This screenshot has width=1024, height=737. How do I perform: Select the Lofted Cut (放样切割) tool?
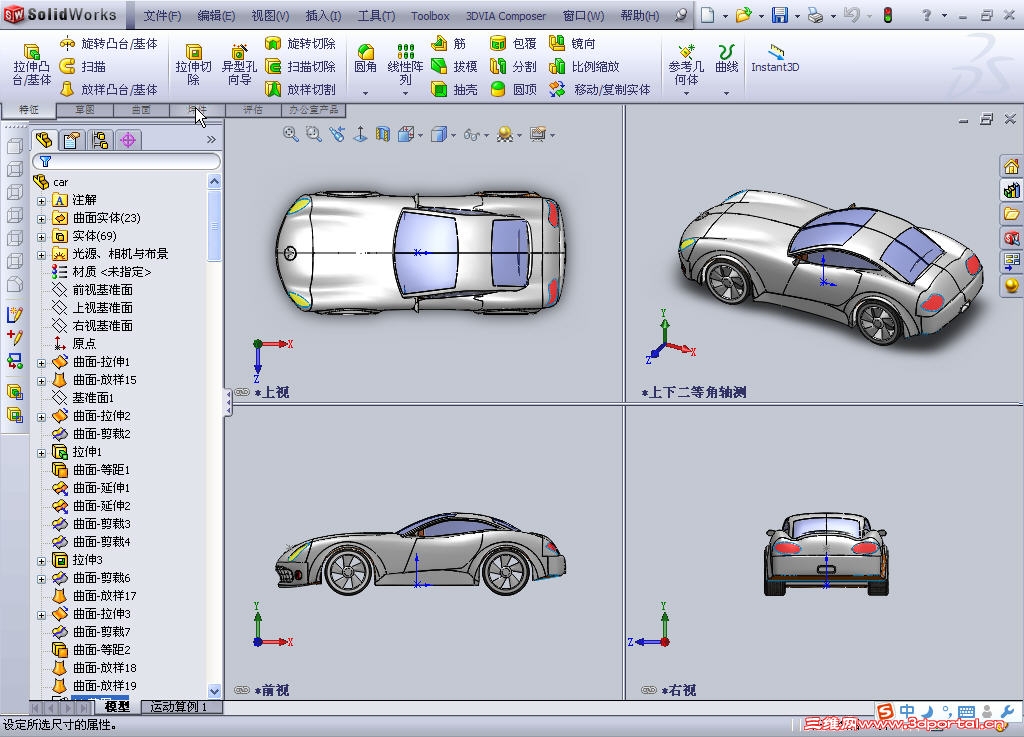coord(300,89)
